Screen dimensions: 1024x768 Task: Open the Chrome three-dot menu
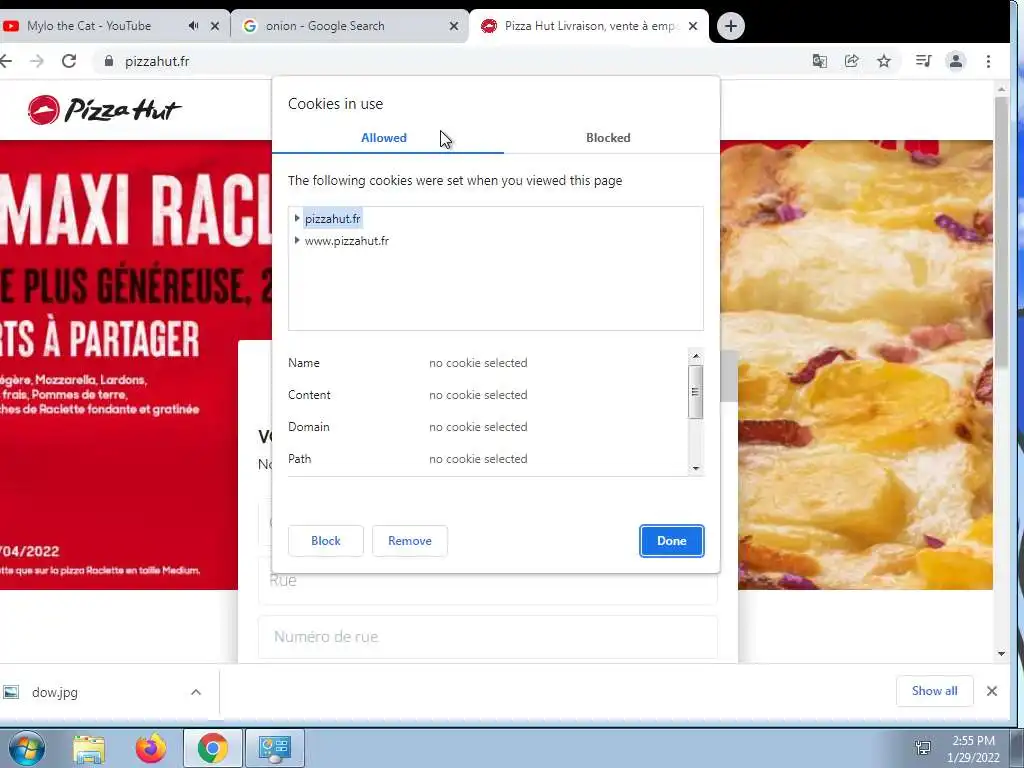988,61
